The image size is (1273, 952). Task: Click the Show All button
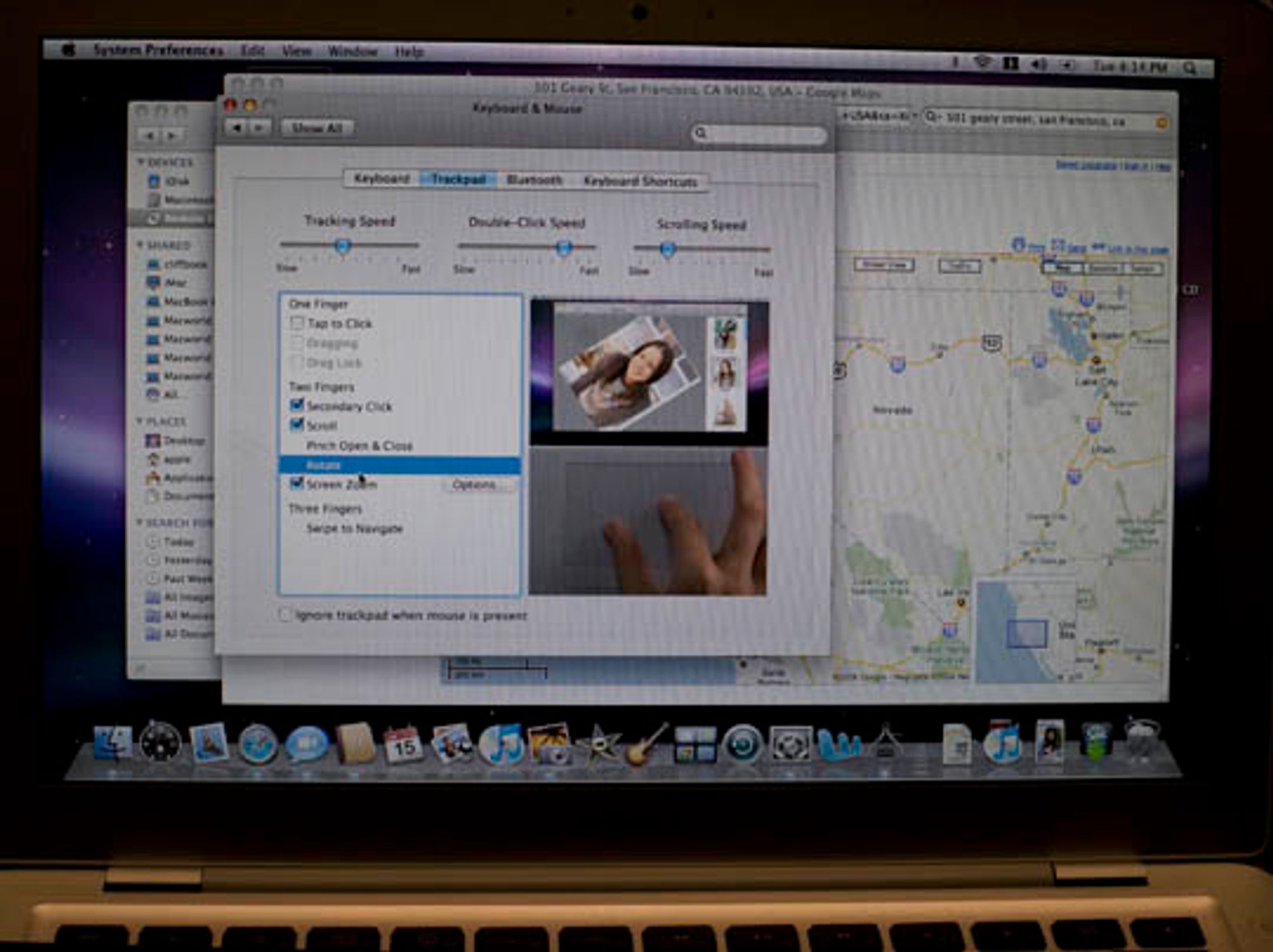(316, 128)
